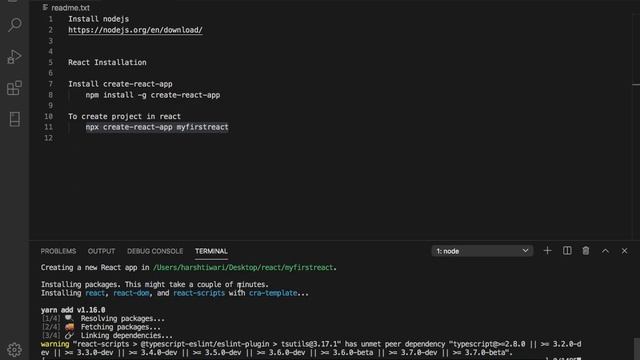Create a new terminal with plus icon
Image resolution: width=640 pixels, height=360 pixels.
[547, 251]
